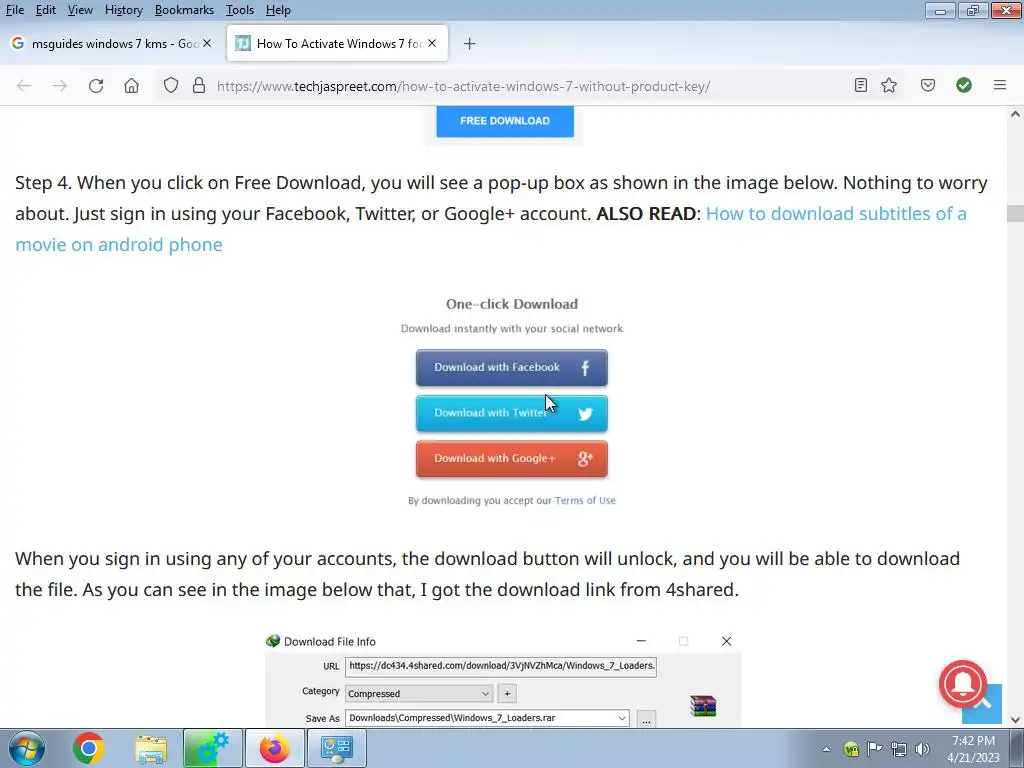Open the network tray icon
The height and width of the screenshot is (768, 1024).
click(x=899, y=749)
